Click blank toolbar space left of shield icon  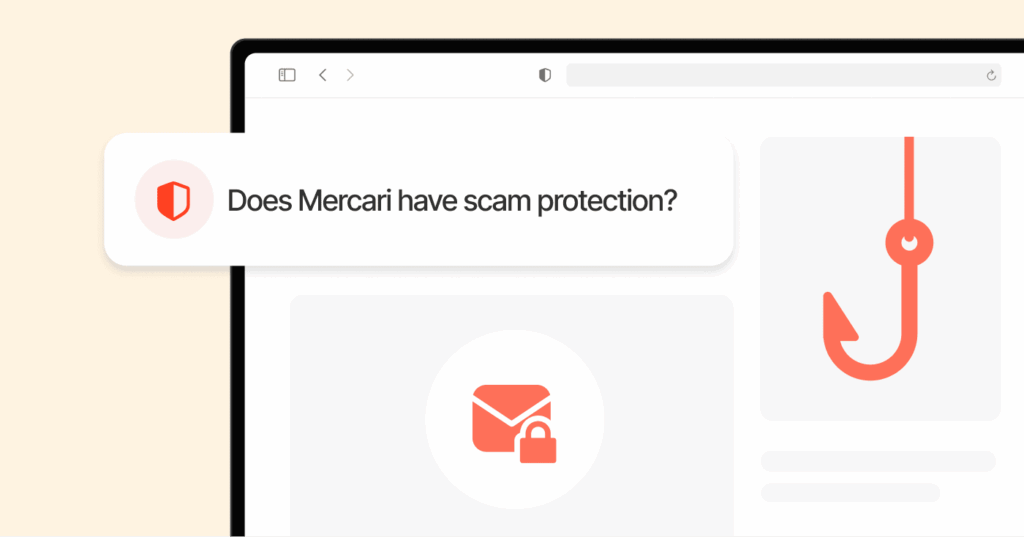pyautogui.click(x=444, y=75)
